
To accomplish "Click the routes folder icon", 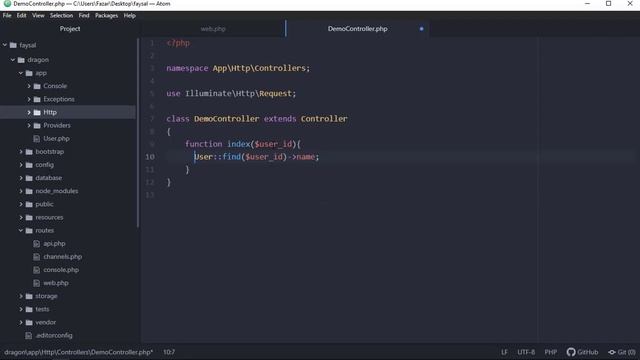I will pos(29,230).
